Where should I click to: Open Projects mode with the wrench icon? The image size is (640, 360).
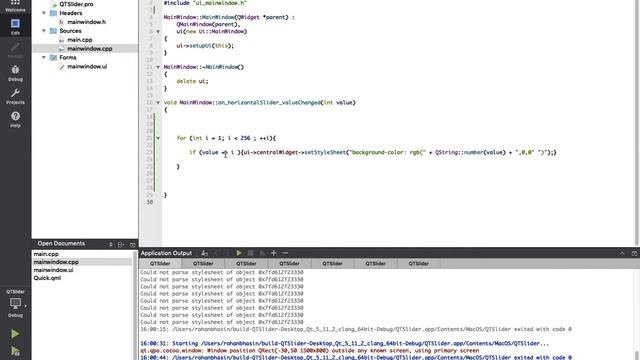pyautogui.click(x=15, y=96)
